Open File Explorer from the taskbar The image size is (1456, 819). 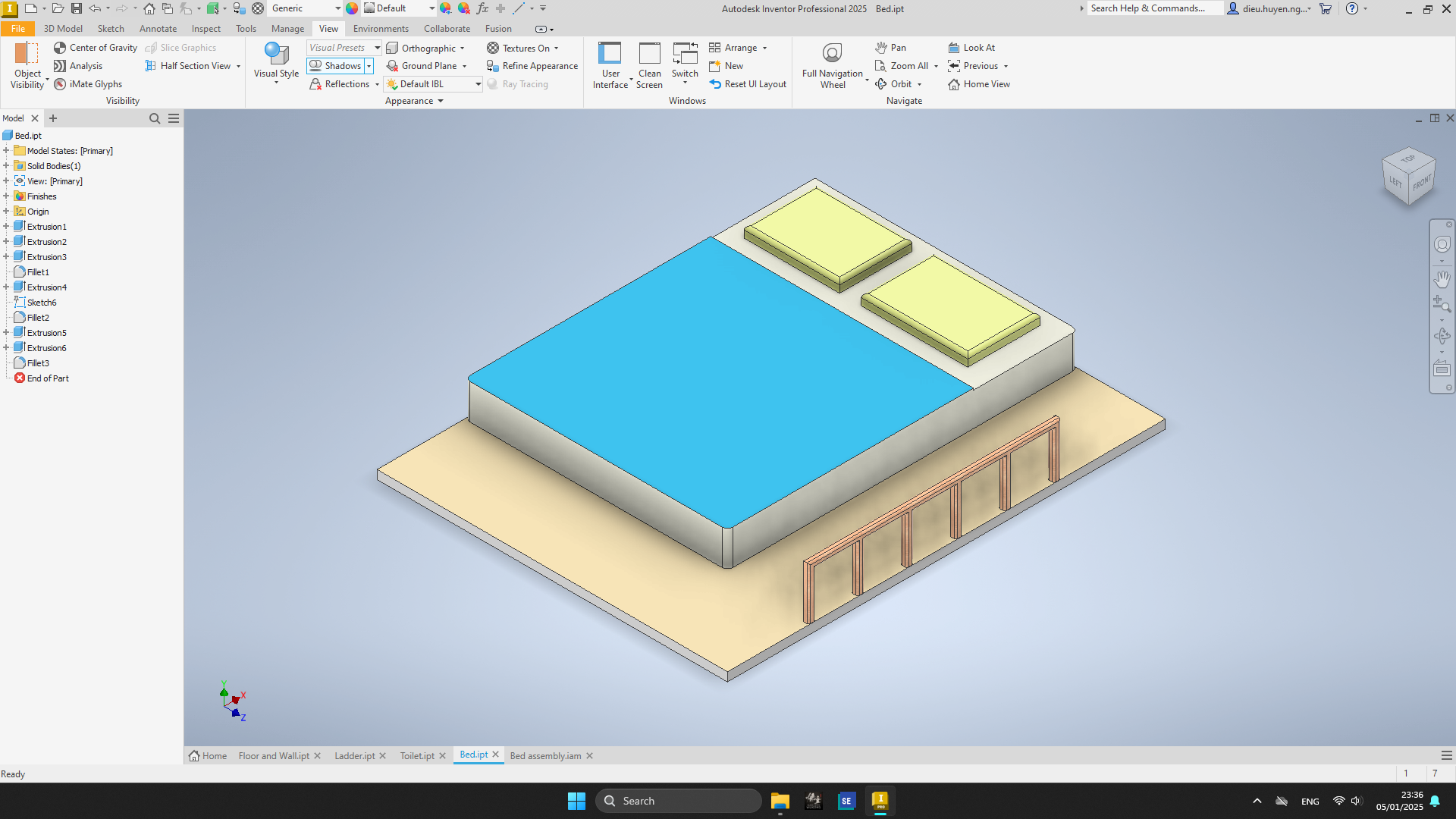[x=780, y=801]
